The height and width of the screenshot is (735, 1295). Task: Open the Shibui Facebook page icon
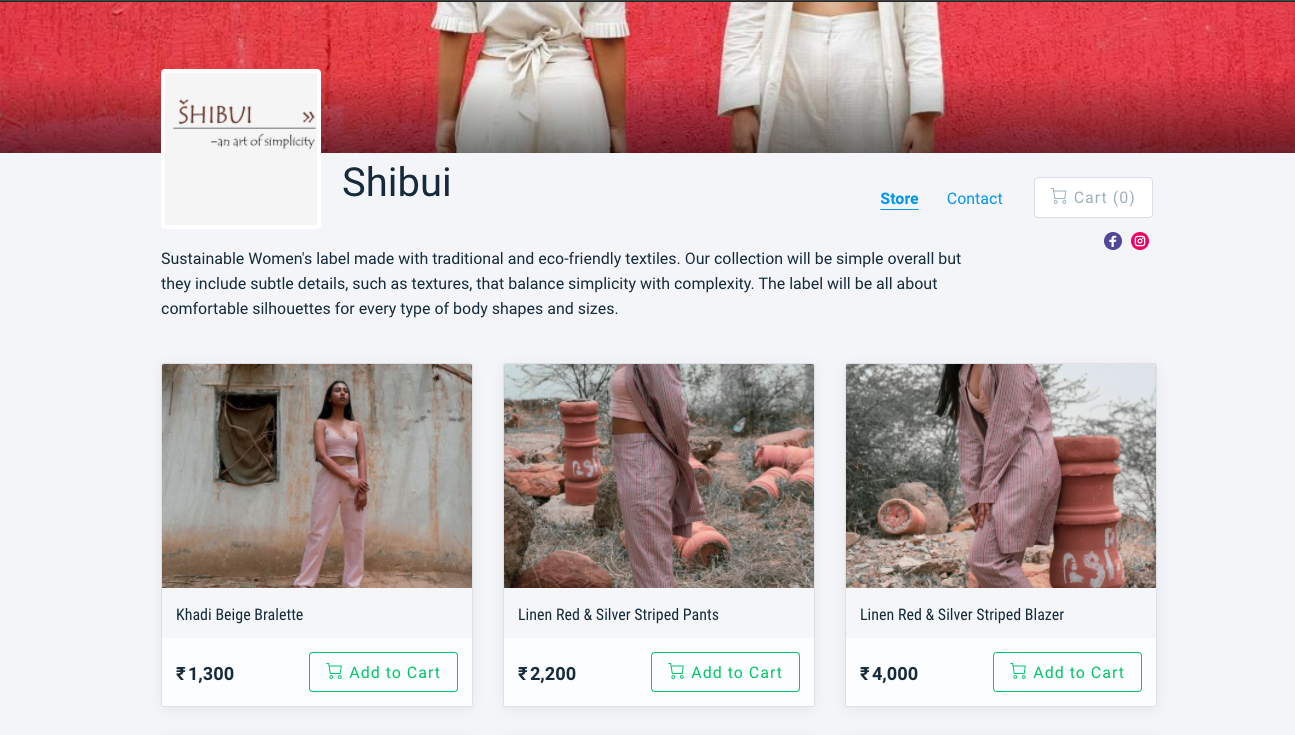tap(1113, 241)
